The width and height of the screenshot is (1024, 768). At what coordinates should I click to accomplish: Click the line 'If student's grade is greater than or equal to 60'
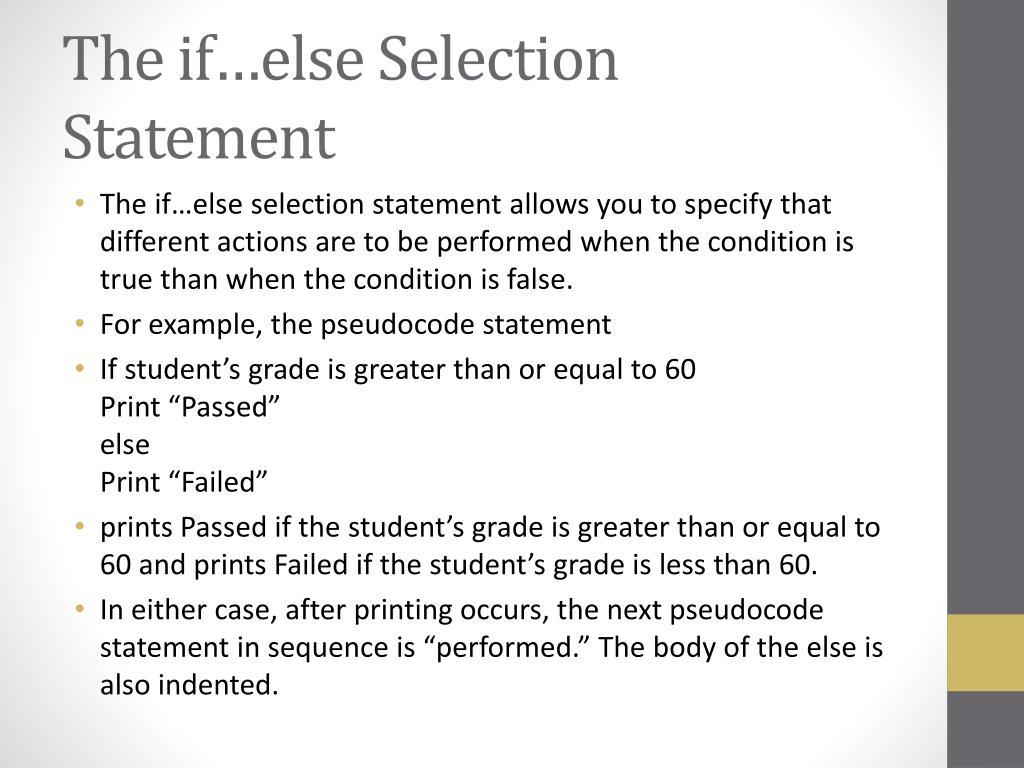point(398,370)
